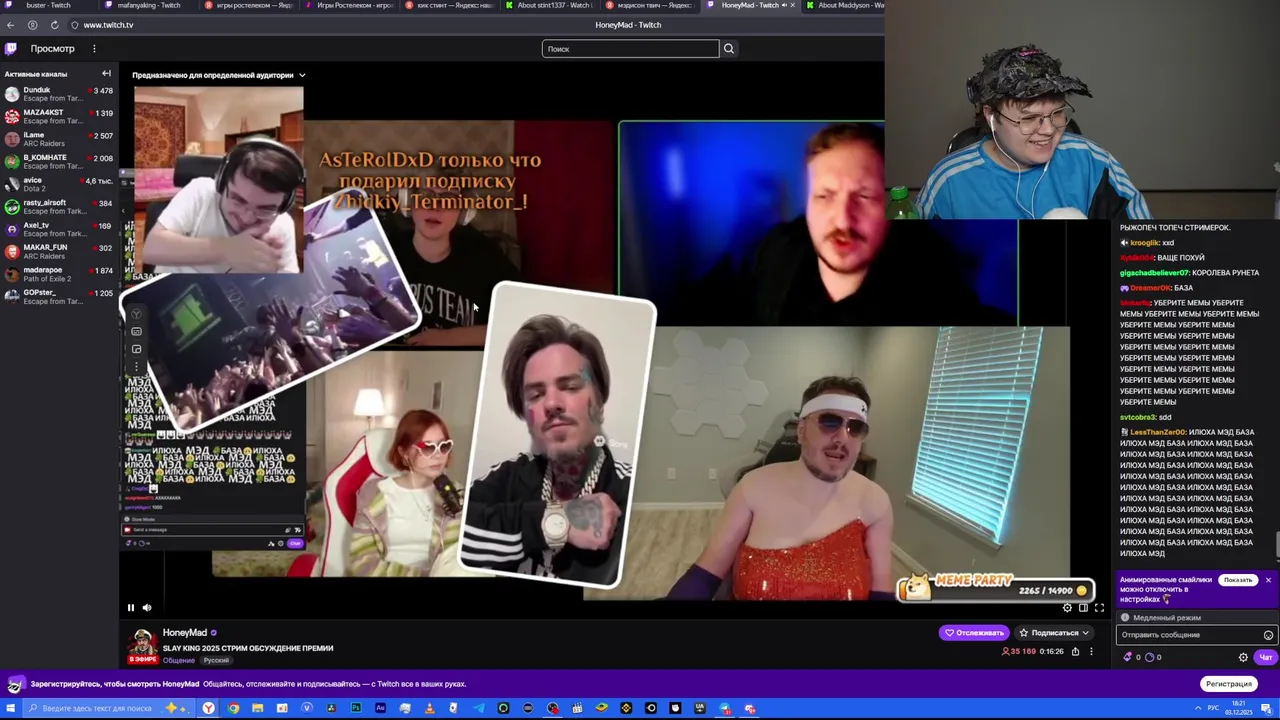Open Dunduk channel in sidebar
This screenshot has height=720, width=1280.
(x=59, y=94)
